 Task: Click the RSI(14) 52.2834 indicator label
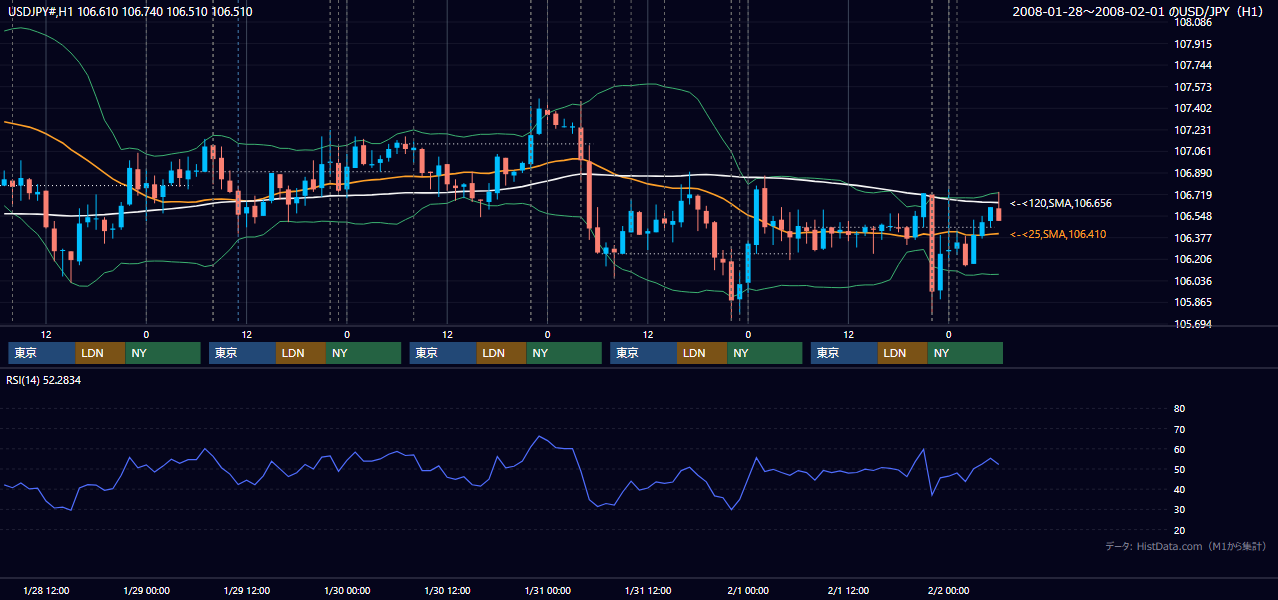(x=43, y=380)
